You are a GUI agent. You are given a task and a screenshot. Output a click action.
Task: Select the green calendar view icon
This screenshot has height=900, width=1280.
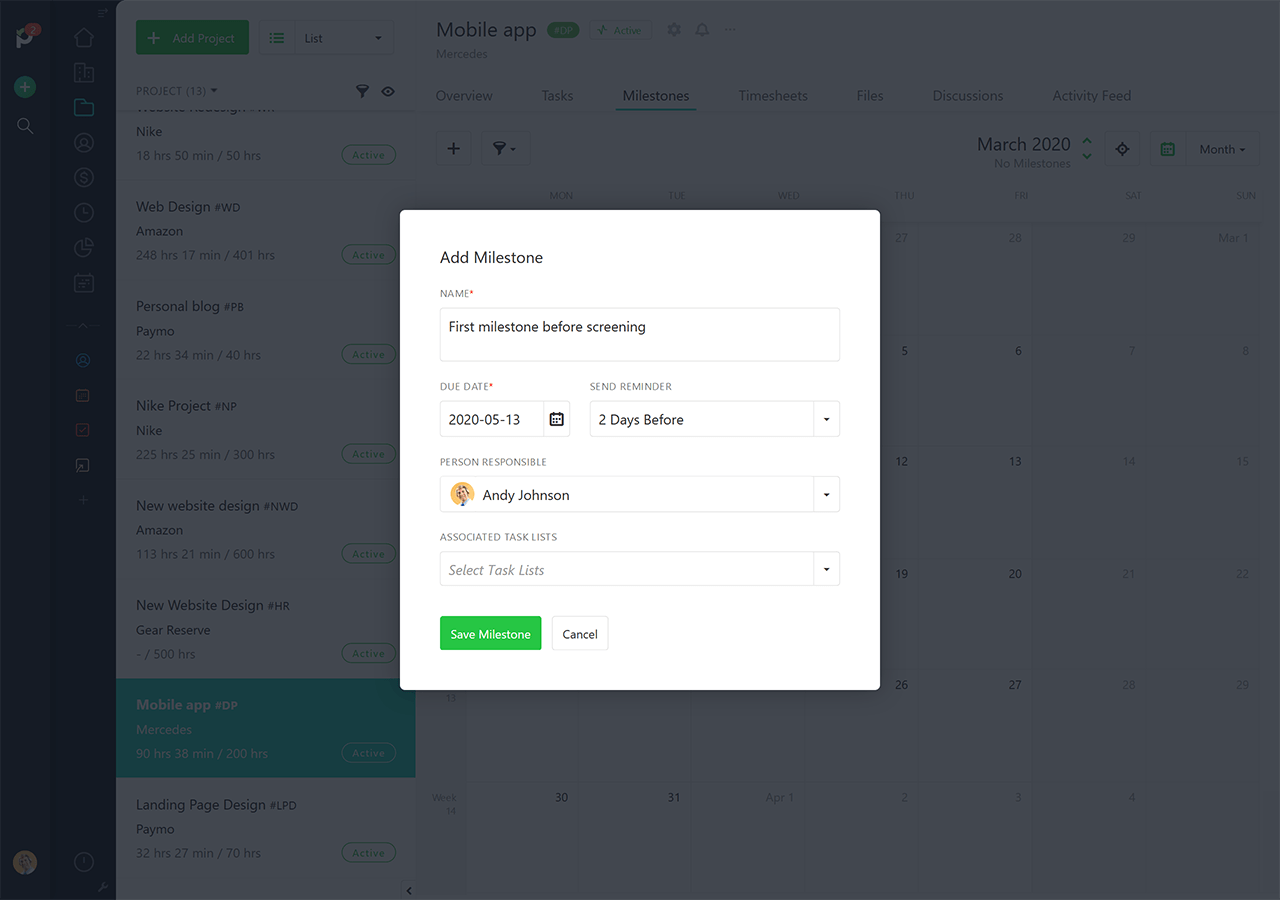point(1167,149)
